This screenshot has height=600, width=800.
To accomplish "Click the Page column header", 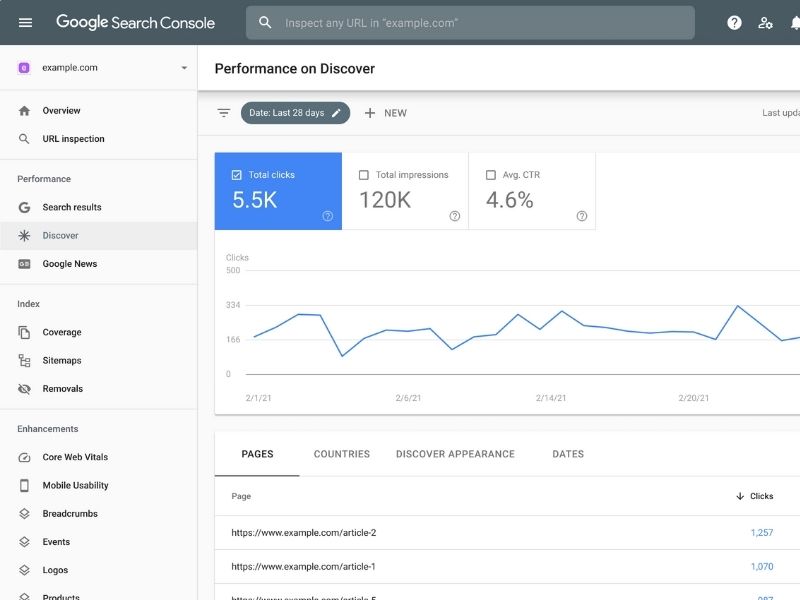I will click(x=241, y=496).
